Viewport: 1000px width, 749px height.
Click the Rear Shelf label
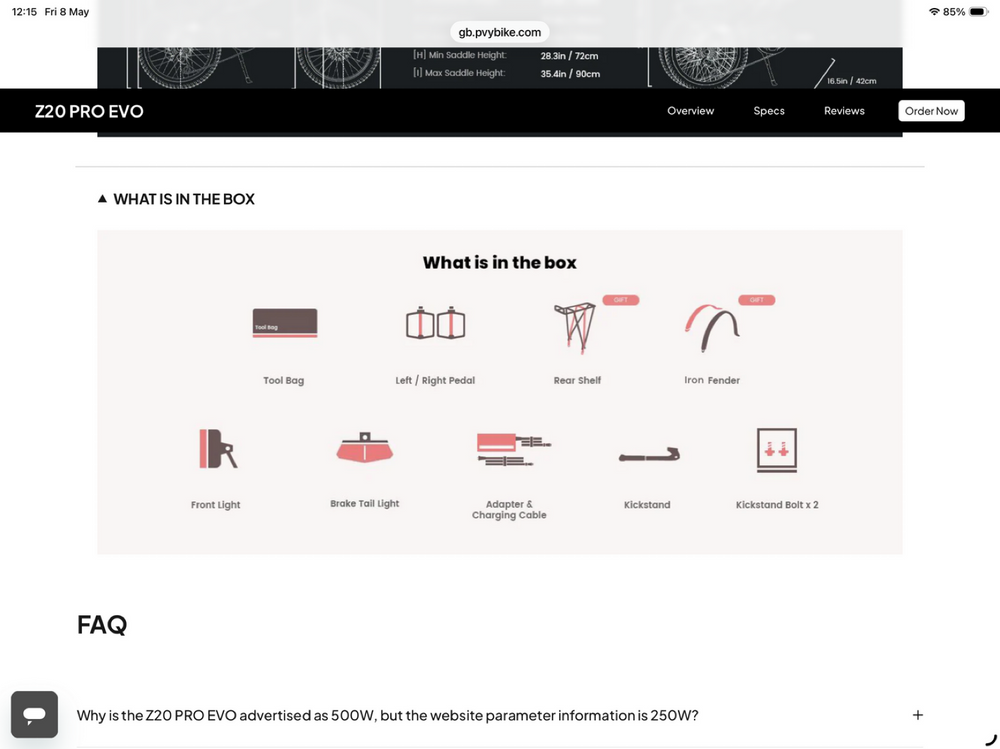click(577, 380)
